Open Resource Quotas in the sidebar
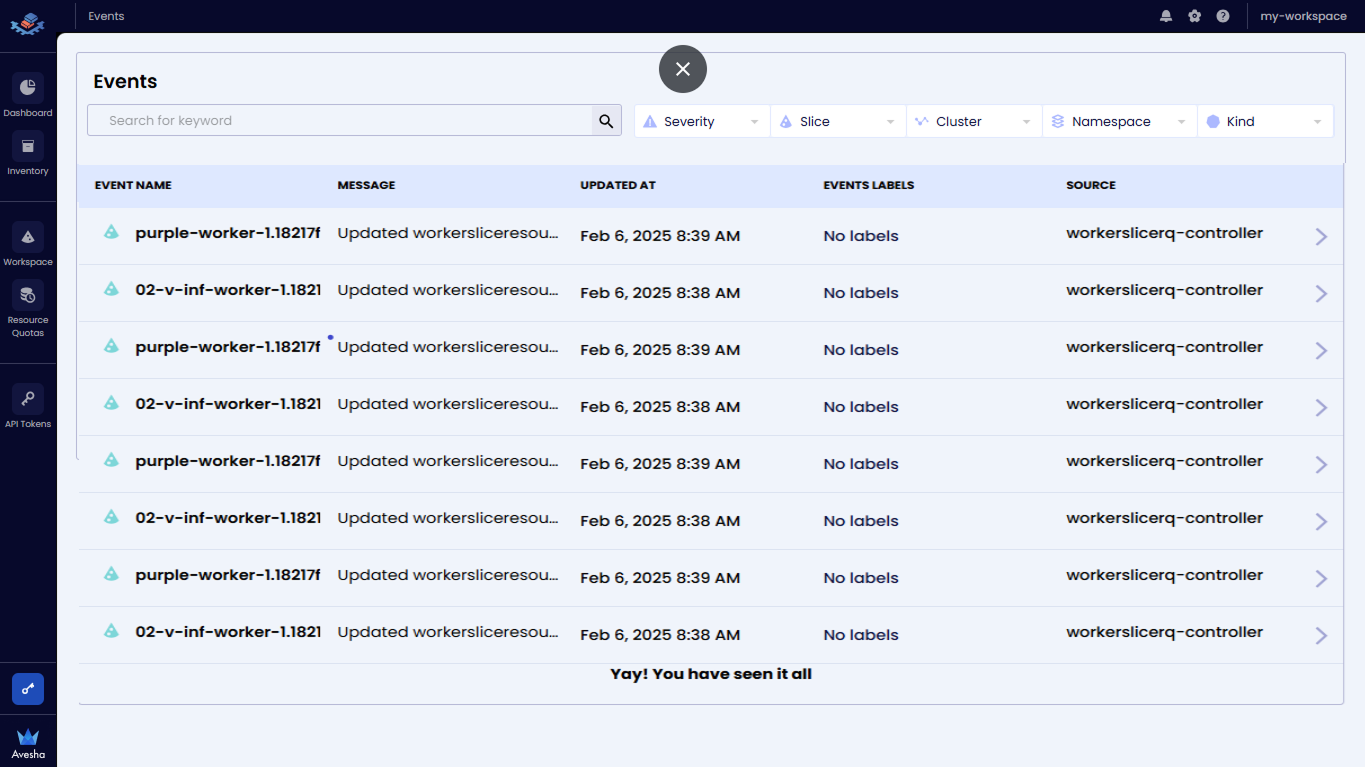This screenshot has width=1365, height=767. pos(28,297)
